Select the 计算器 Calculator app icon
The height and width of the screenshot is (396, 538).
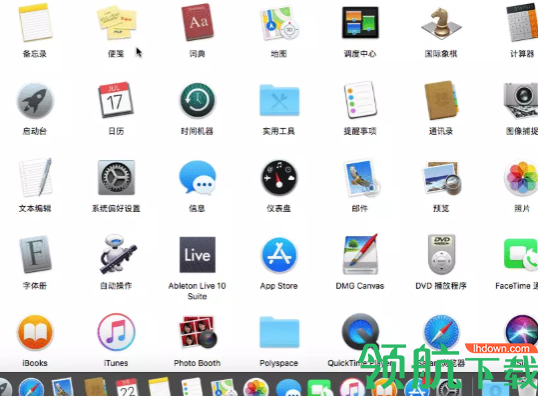(x=522, y=23)
